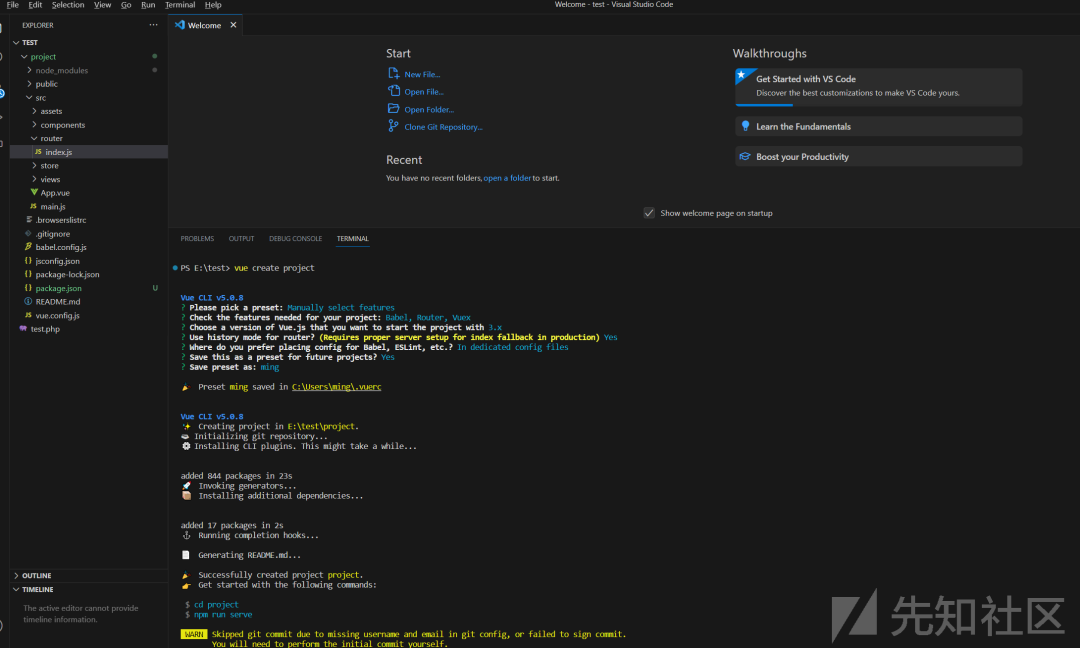This screenshot has height=648, width=1080.
Task: Click the New File icon
Action: 393,73
